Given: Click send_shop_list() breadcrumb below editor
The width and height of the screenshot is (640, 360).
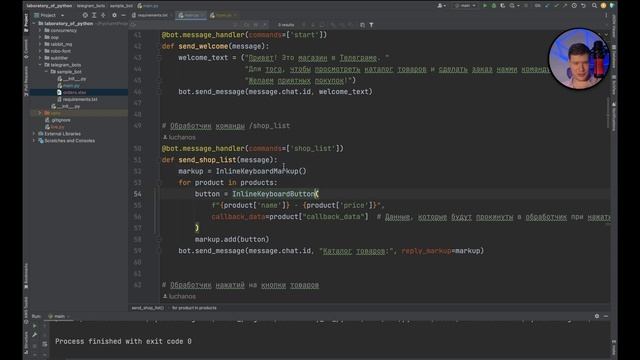Looking at the screenshot, I should click(x=147, y=308).
